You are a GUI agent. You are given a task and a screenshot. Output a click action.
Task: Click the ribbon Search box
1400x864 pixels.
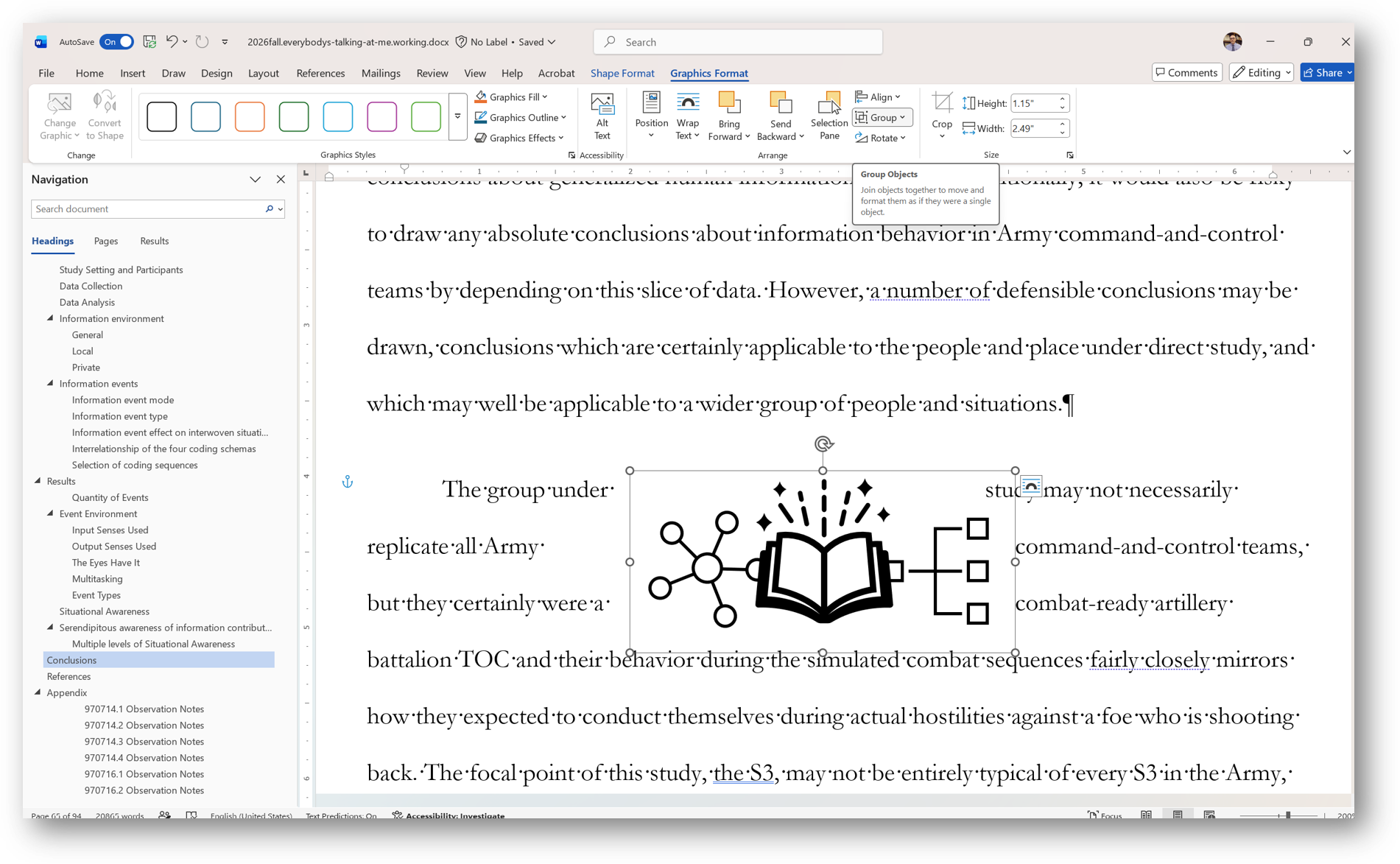(738, 42)
